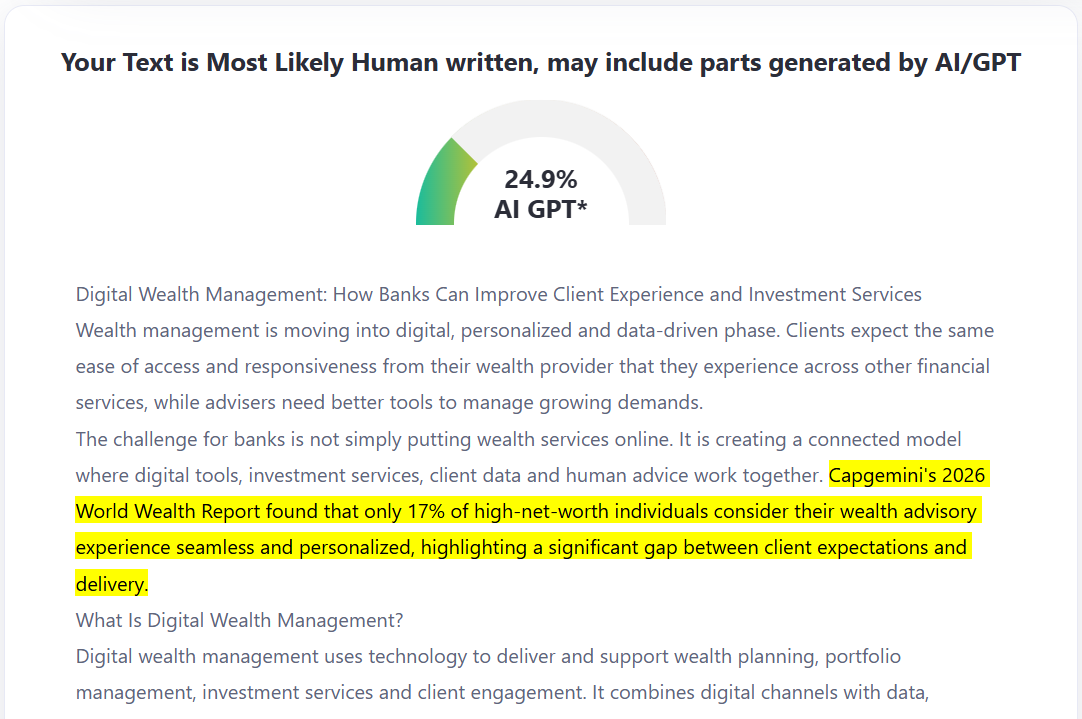The width and height of the screenshot is (1082, 719).
Task: Click the 'What Is Digital Wealth Management?' subheading
Action: tap(239, 620)
